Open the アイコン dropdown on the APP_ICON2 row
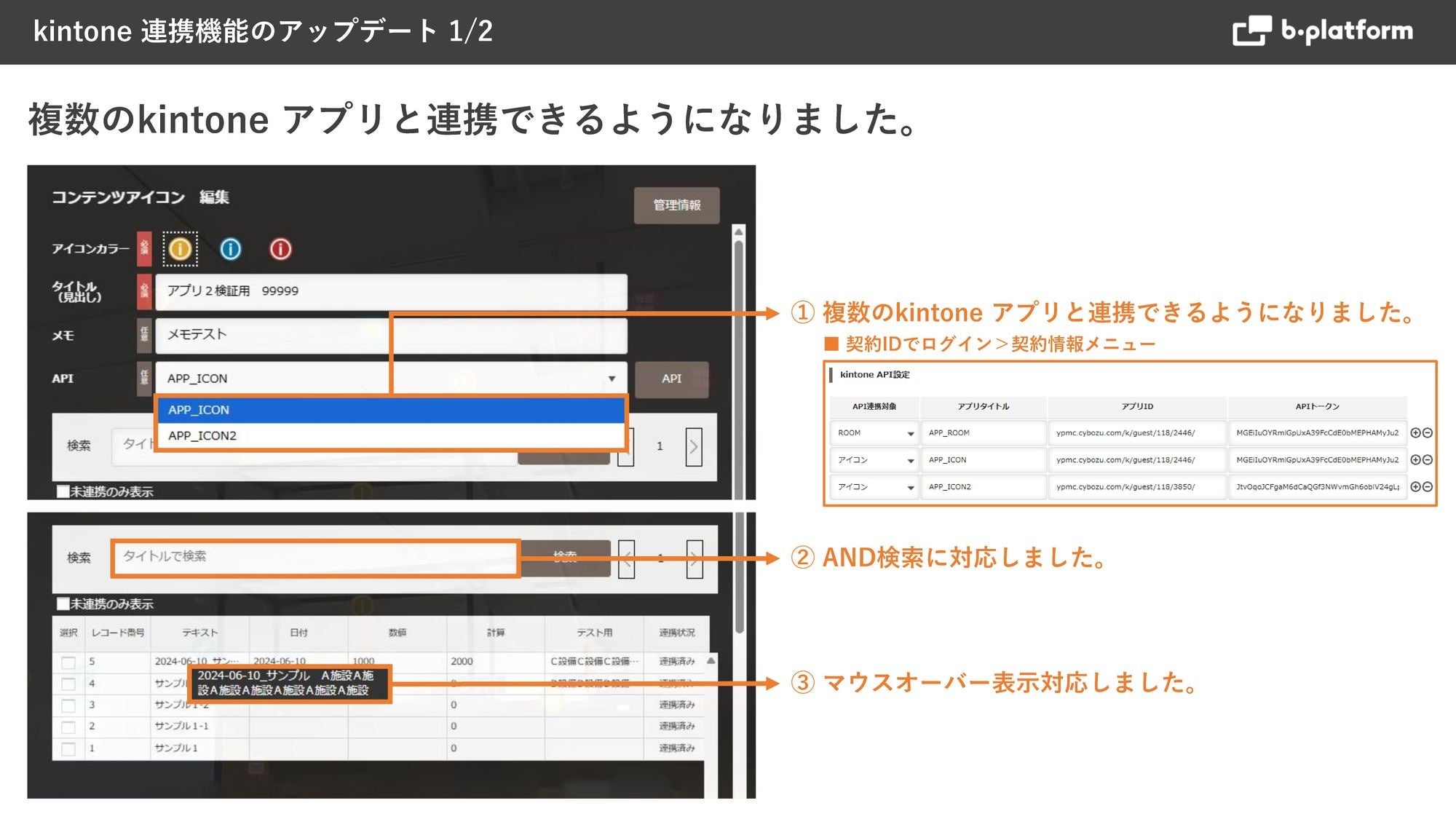The height and width of the screenshot is (819, 1456). point(874,486)
